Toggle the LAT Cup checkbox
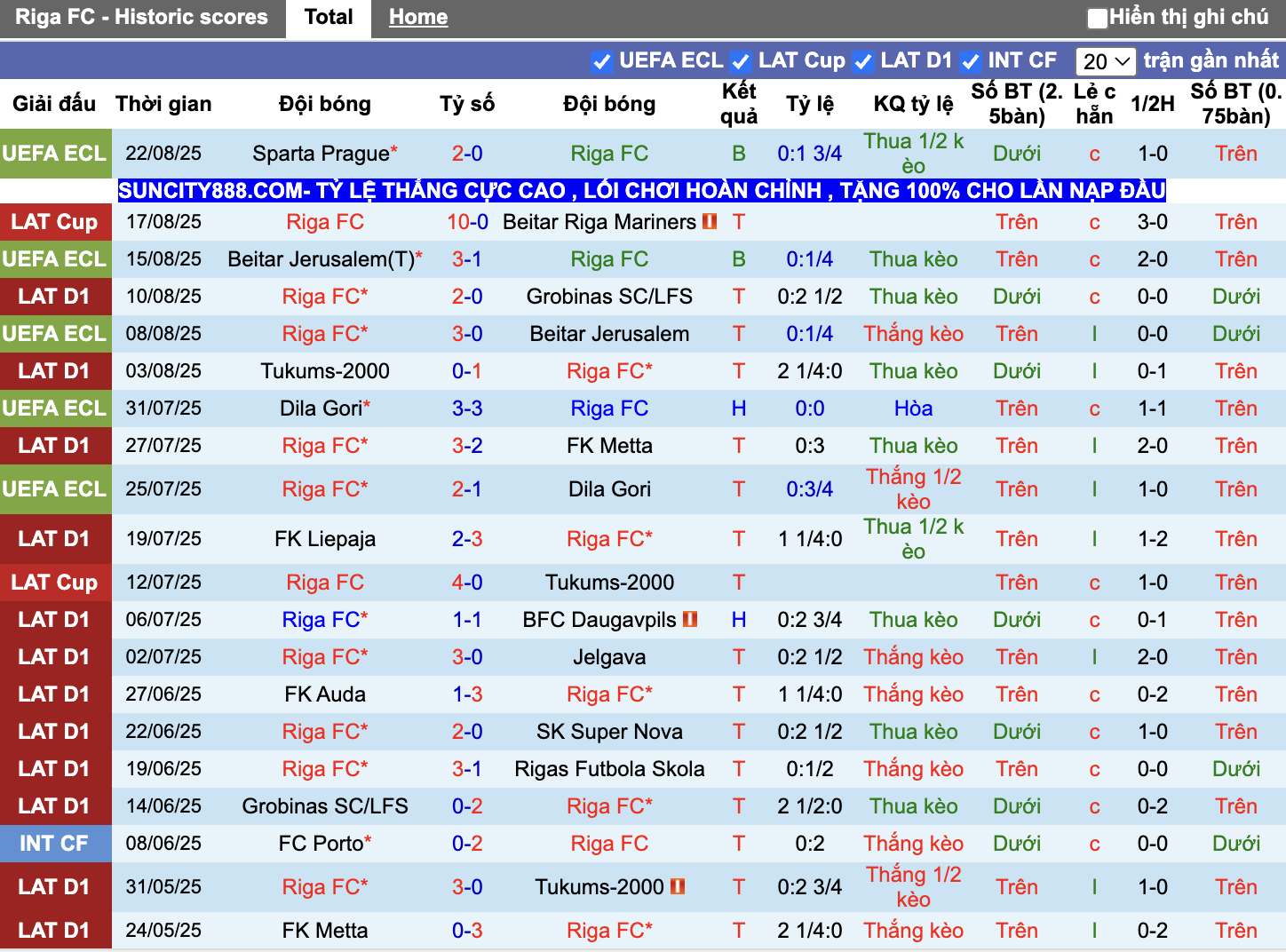Viewport: 1286px width, 952px height. (741, 61)
